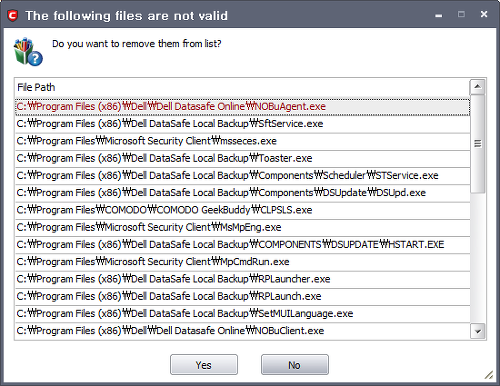
Task: Click the books question mark icon
Action: (x=28, y=52)
